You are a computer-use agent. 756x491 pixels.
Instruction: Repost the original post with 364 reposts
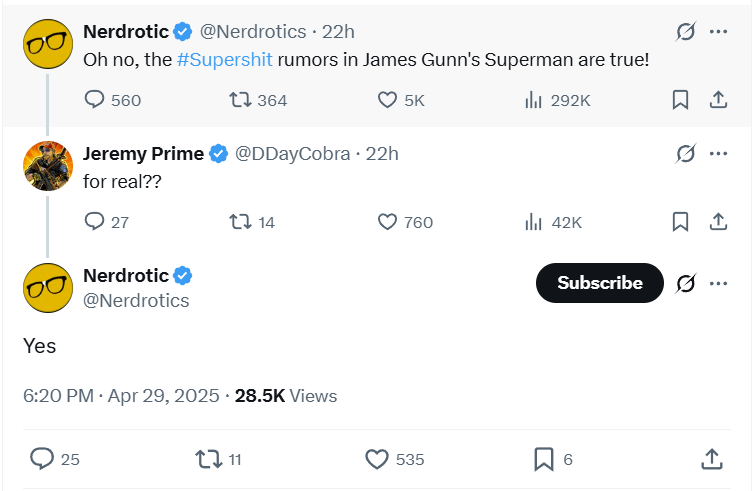(x=240, y=100)
